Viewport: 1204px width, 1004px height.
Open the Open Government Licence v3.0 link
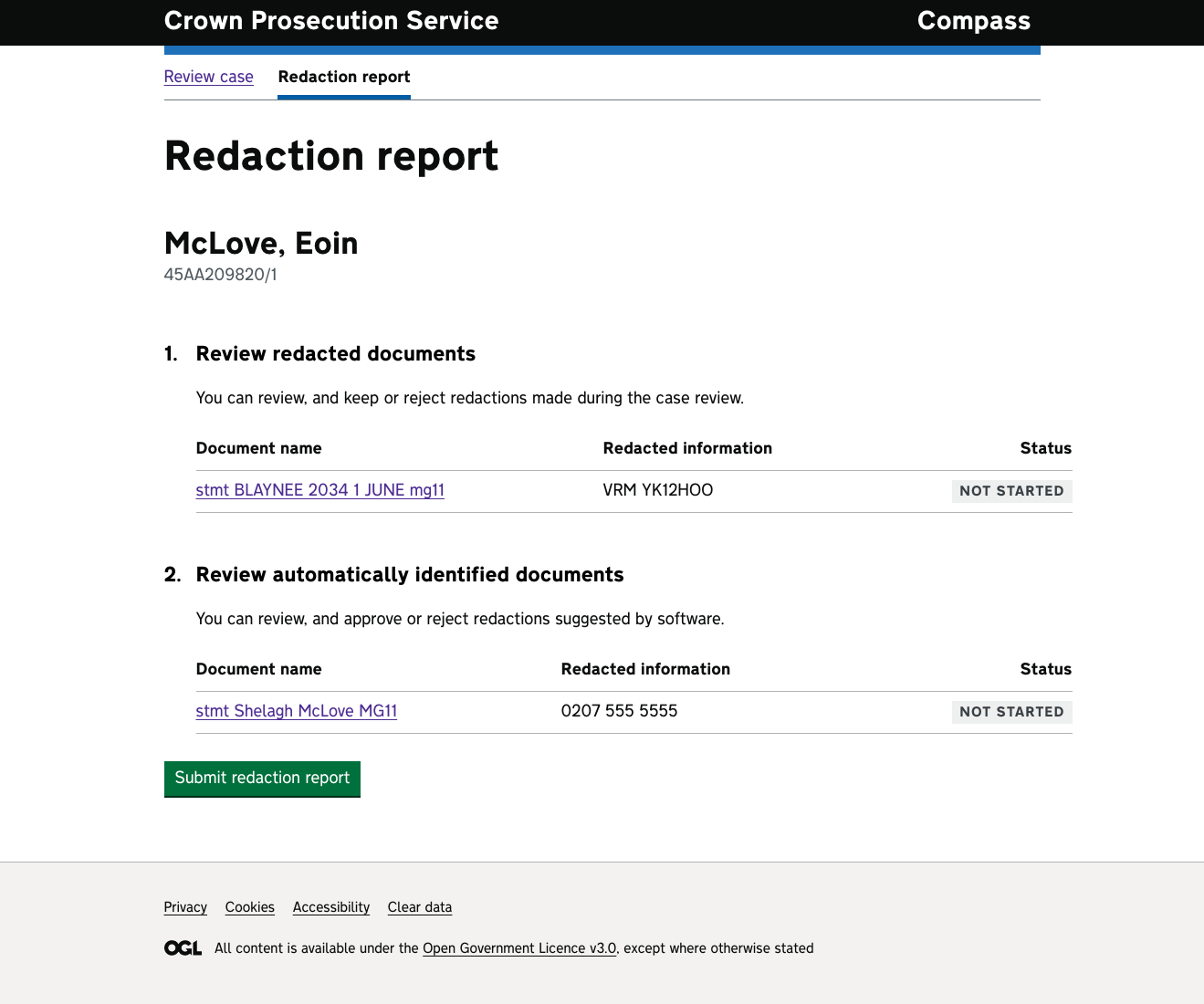pyautogui.click(x=518, y=948)
